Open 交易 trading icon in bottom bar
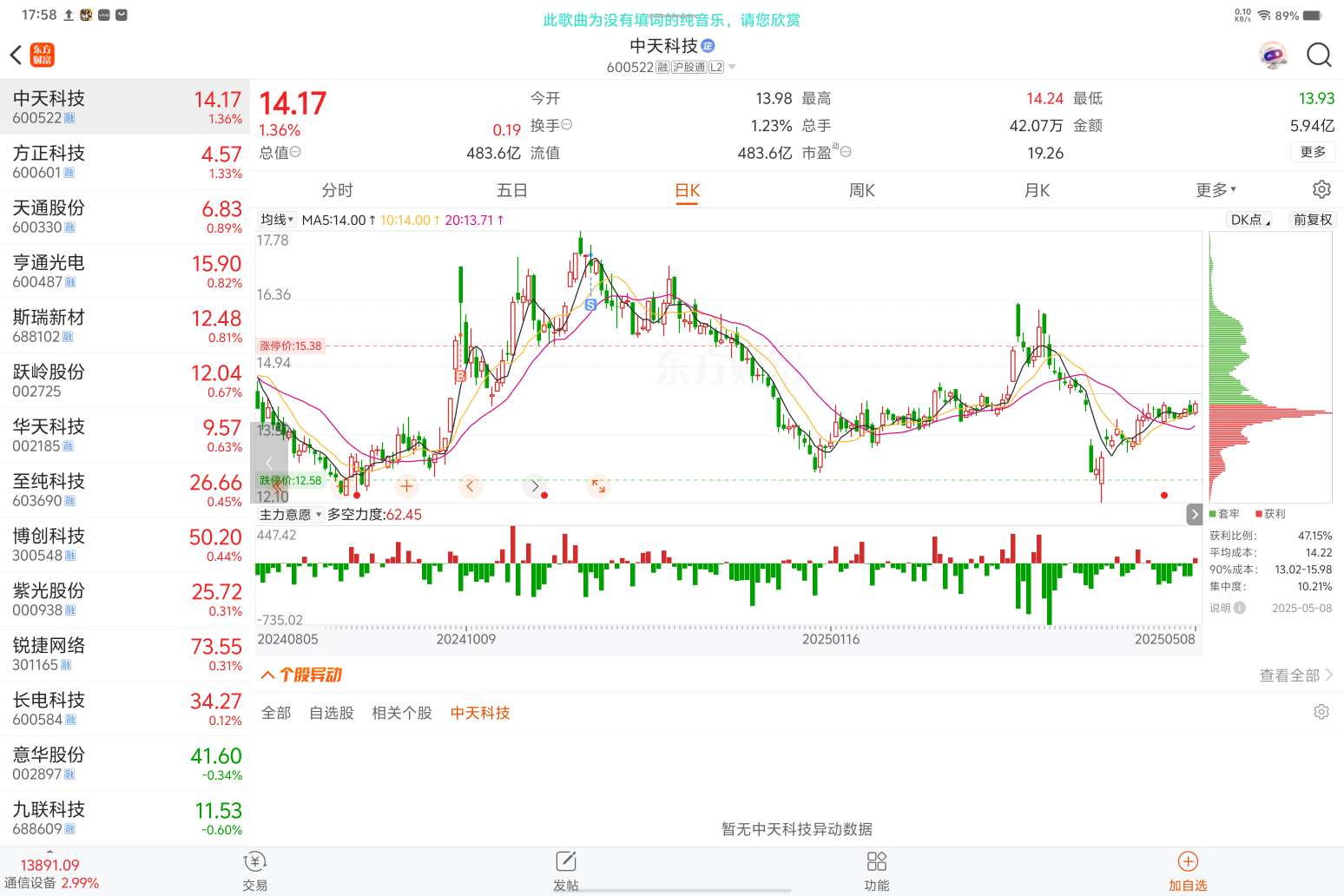 [x=254, y=871]
